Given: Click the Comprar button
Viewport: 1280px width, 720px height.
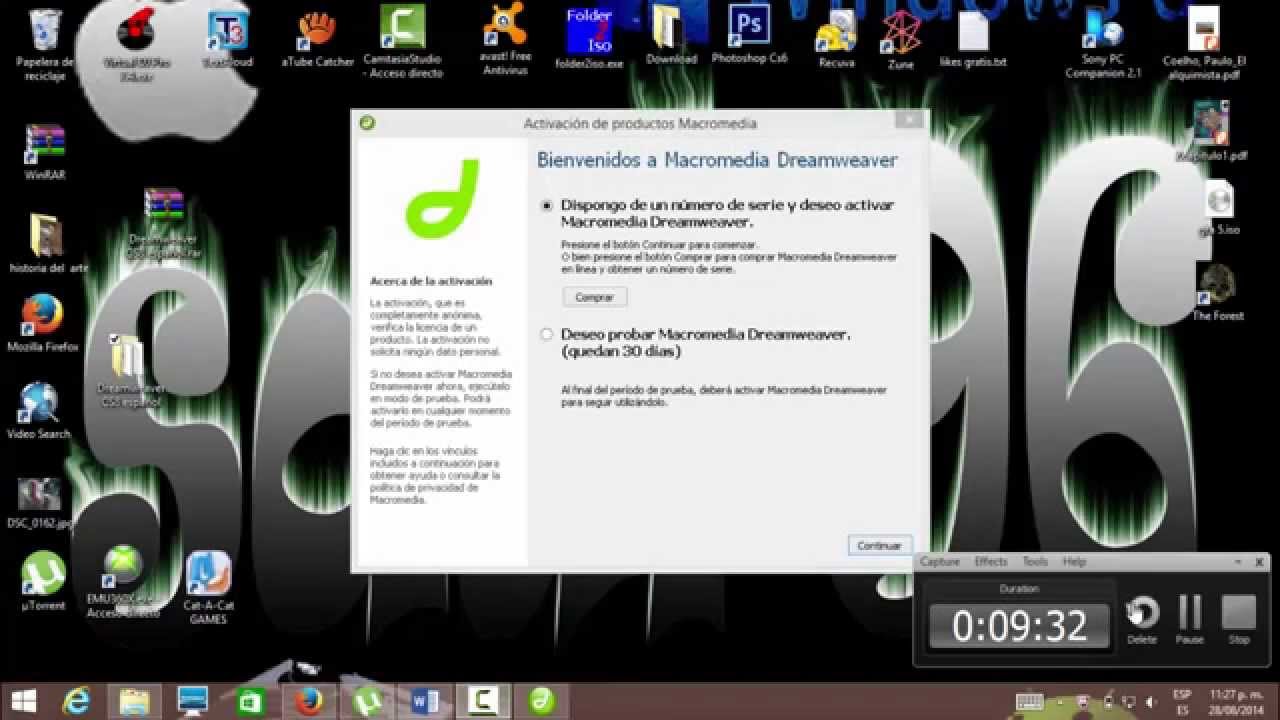Looking at the screenshot, I should [x=595, y=297].
